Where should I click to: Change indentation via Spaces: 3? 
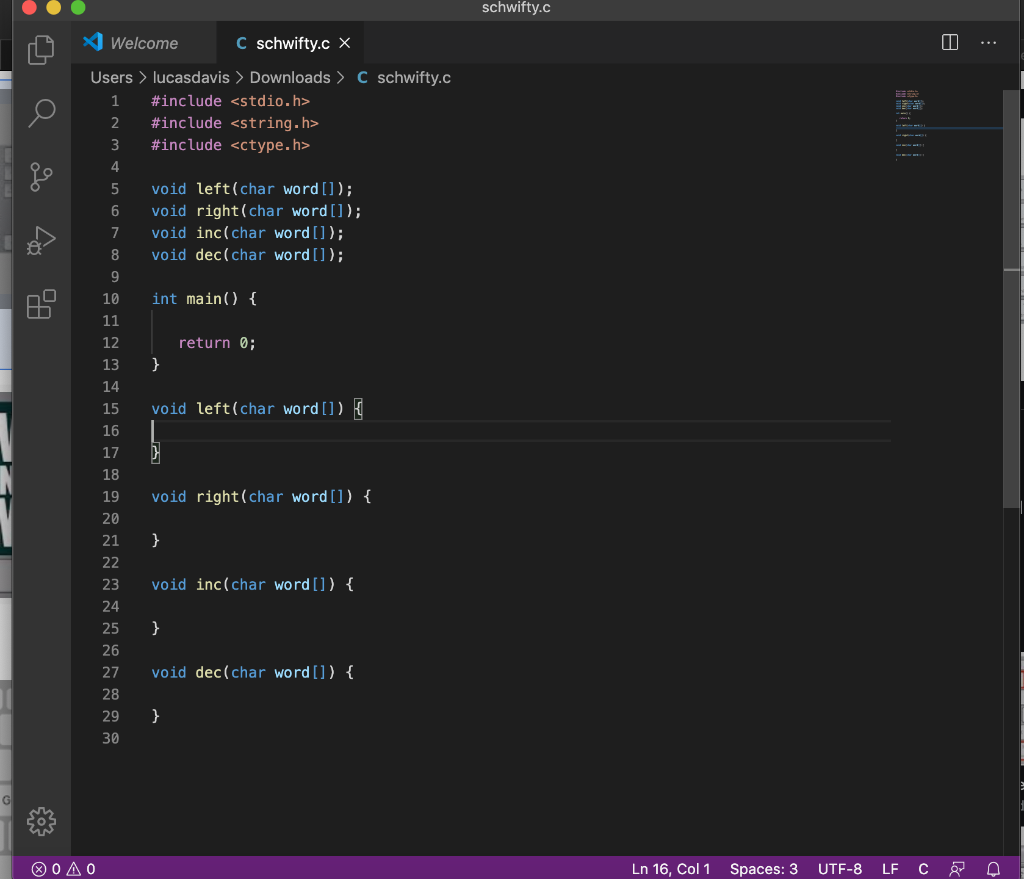763,868
